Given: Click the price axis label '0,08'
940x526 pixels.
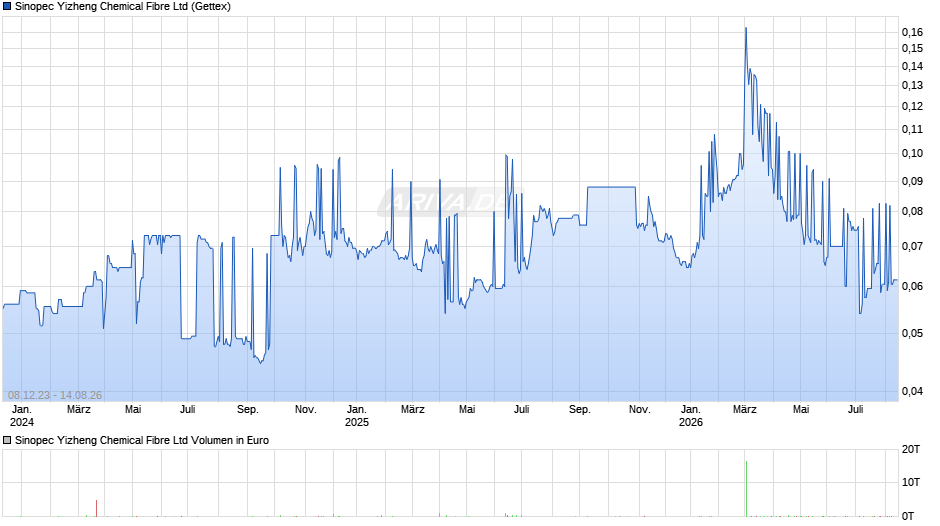Looking at the screenshot, I should point(912,211).
